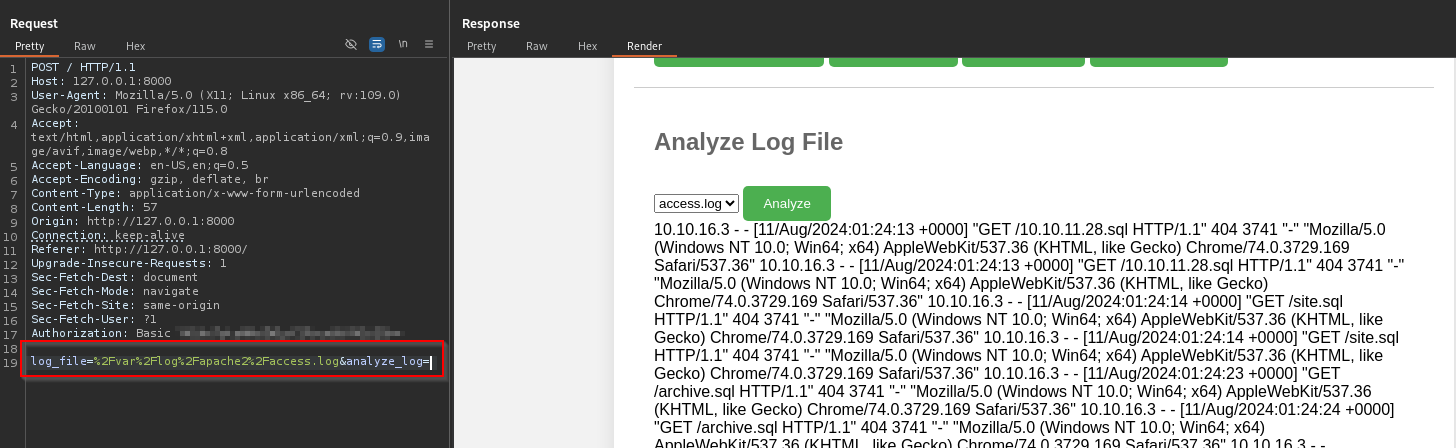Click the 'Authorization: Basic' header line
Screen dimensions: 1456x448
[x=216, y=333]
